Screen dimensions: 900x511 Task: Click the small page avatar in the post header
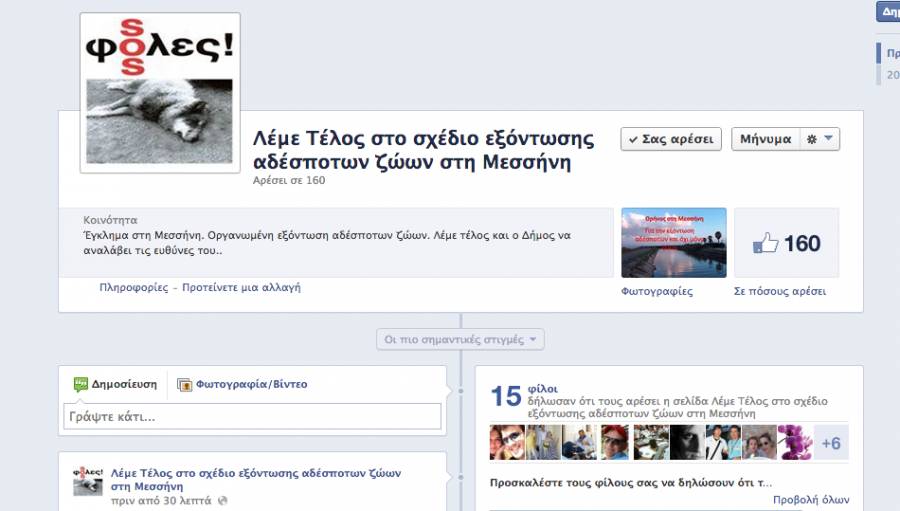pyautogui.click(x=88, y=480)
